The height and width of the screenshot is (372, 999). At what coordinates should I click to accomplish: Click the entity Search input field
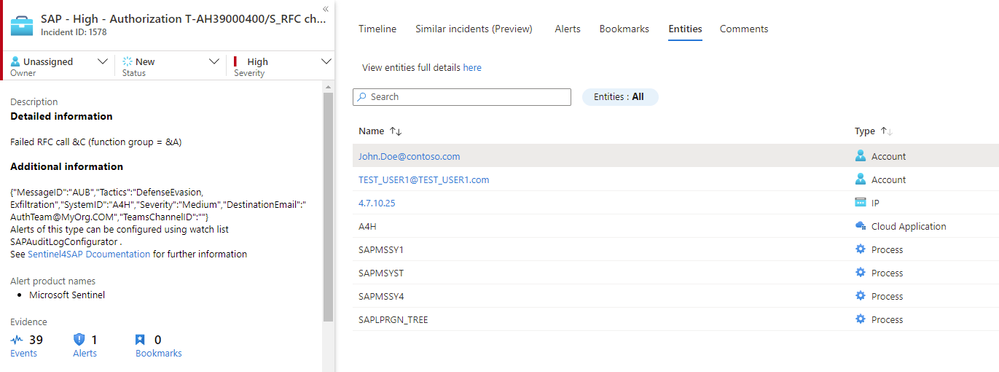click(x=462, y=97)
